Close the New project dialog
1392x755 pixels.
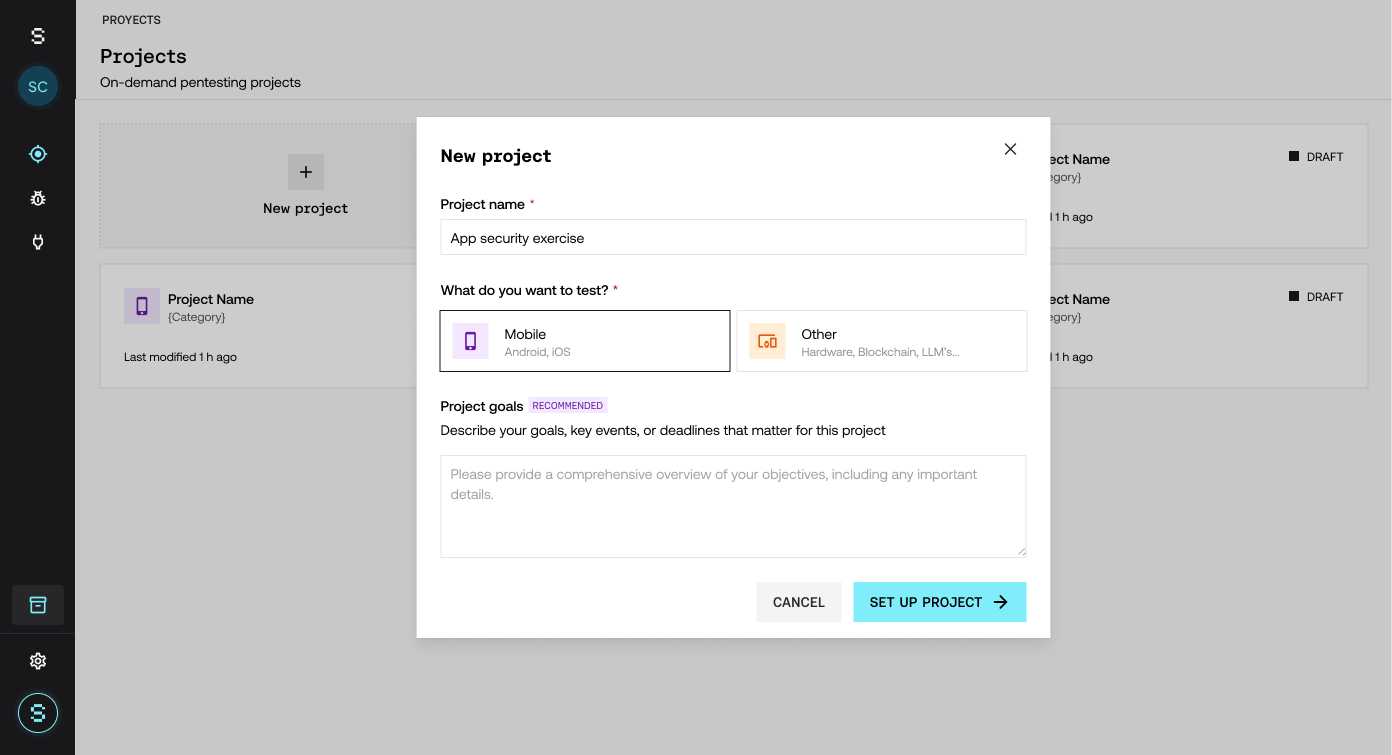(x=1010, y=149)
